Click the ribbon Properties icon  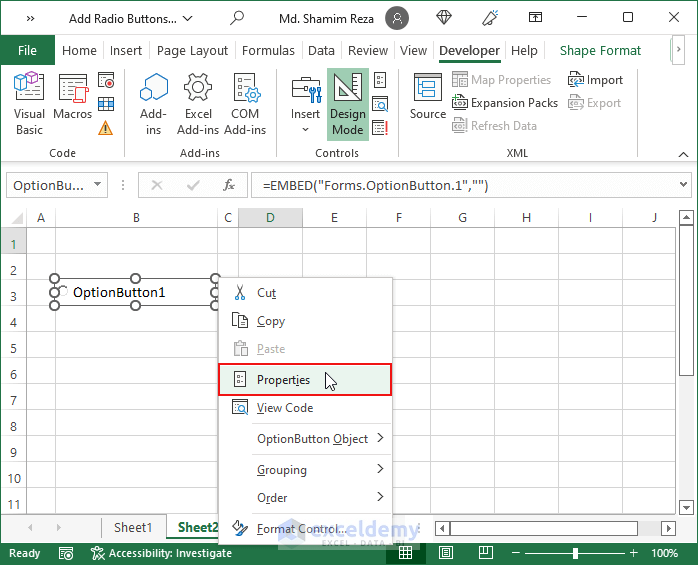pyautogui.click(x=380, y=80)
